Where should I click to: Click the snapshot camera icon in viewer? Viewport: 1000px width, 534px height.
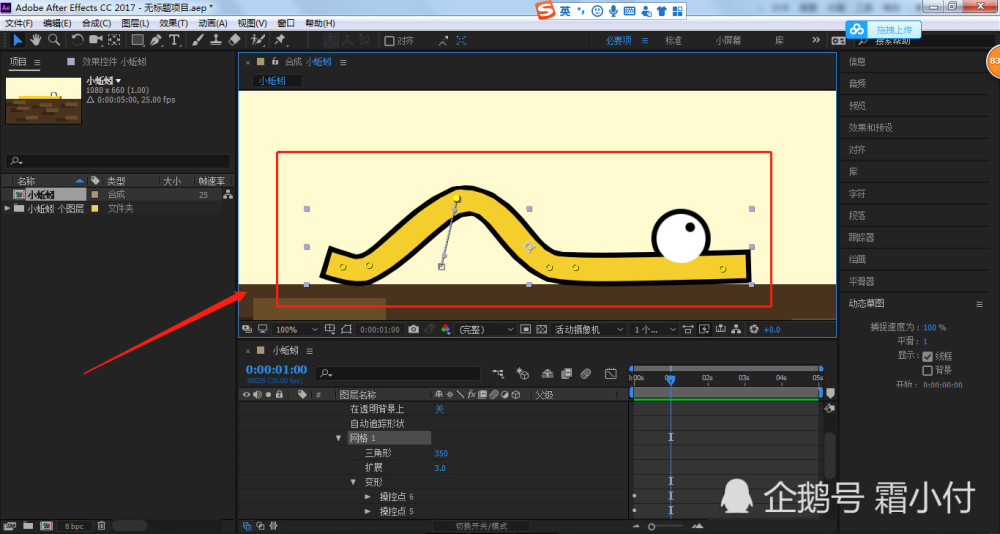point(413,329)
